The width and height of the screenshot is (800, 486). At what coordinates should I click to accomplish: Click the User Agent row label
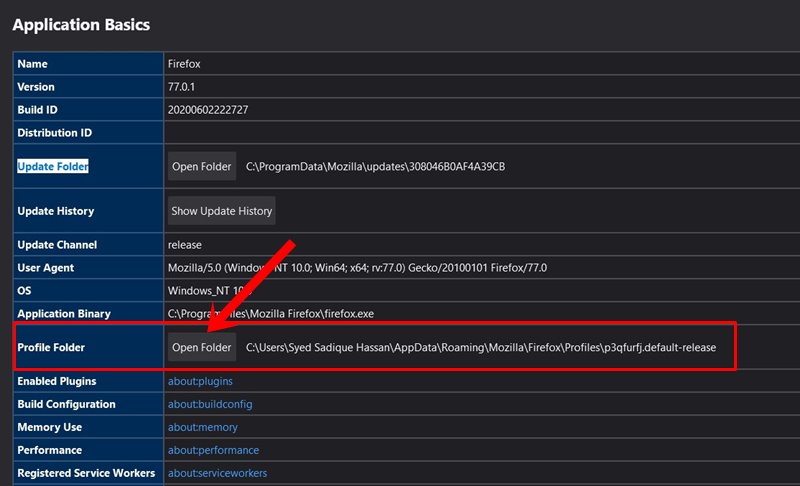[45, 268]
